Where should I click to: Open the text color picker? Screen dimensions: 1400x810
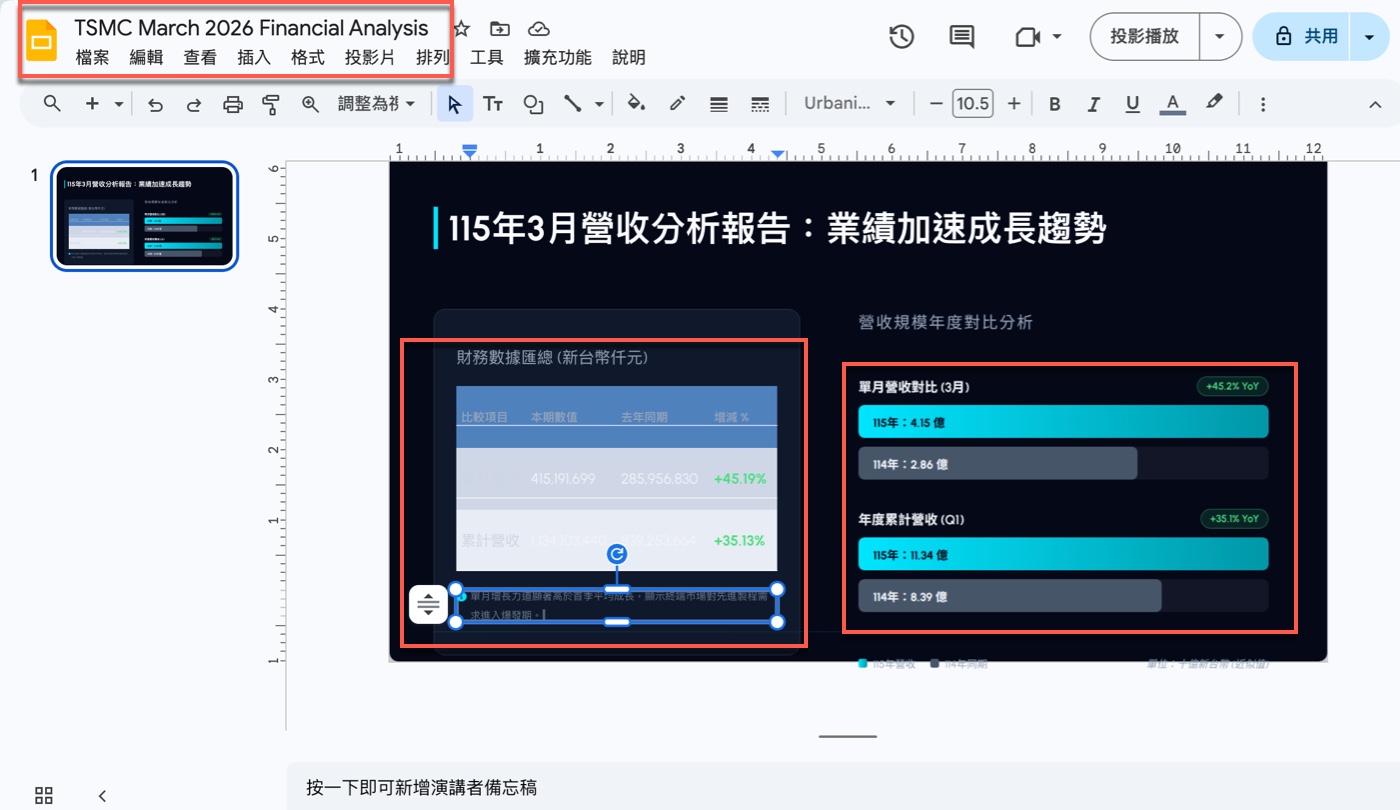pos(1172,104)
